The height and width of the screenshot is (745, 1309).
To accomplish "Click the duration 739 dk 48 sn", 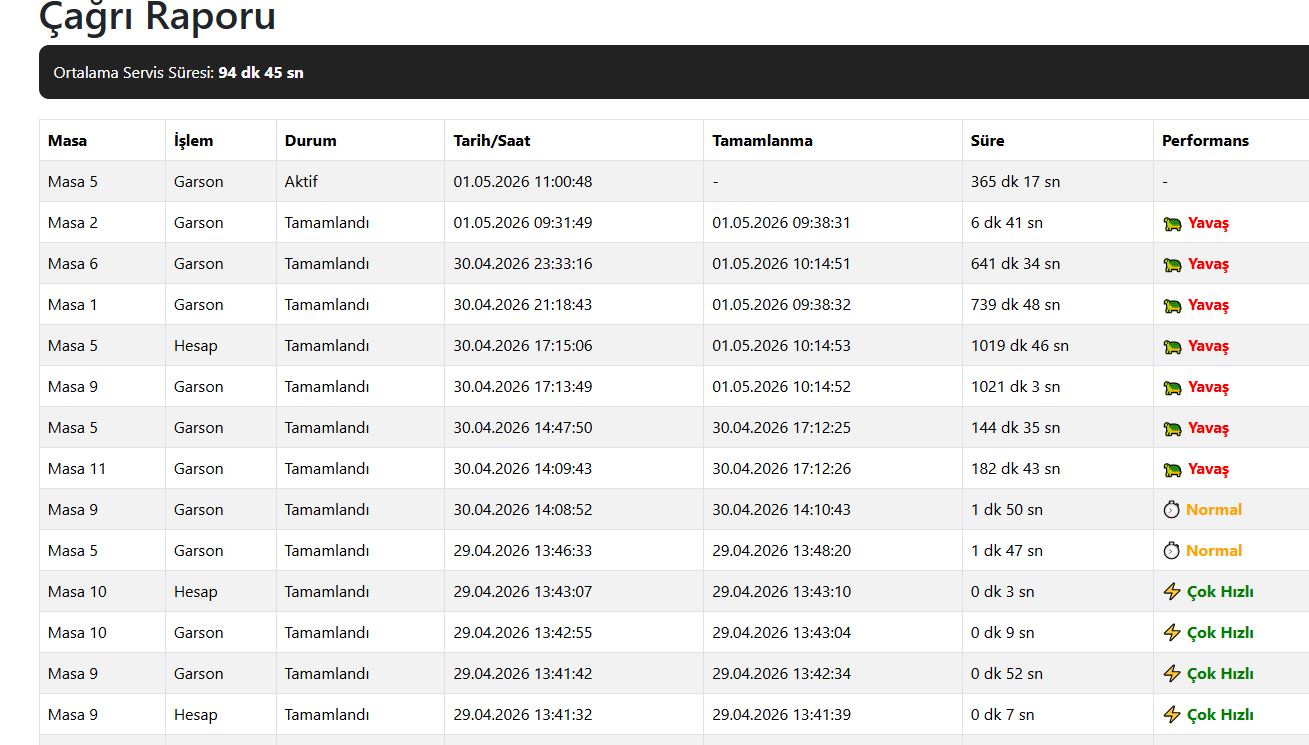I will [x=1015, y=305].
